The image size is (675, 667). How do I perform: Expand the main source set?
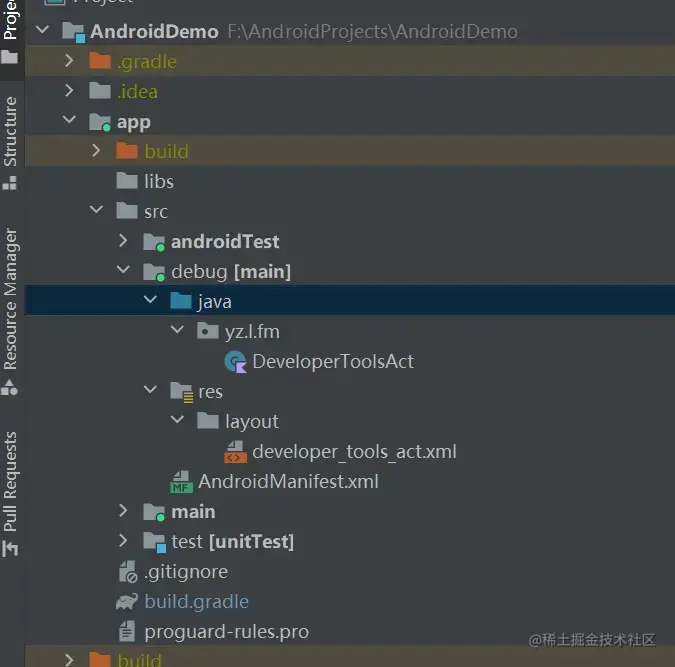123,511
